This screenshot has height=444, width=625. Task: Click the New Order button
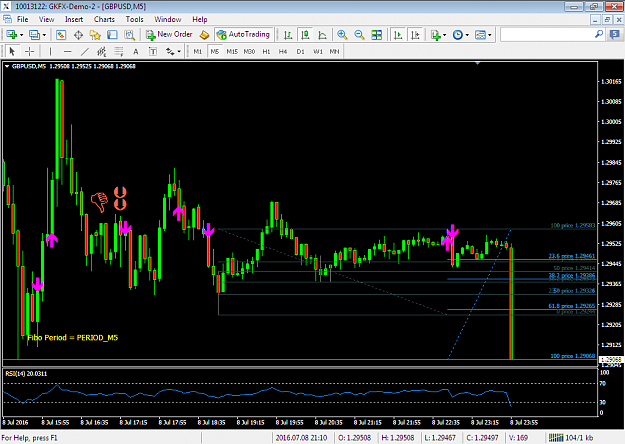point(169,35)
